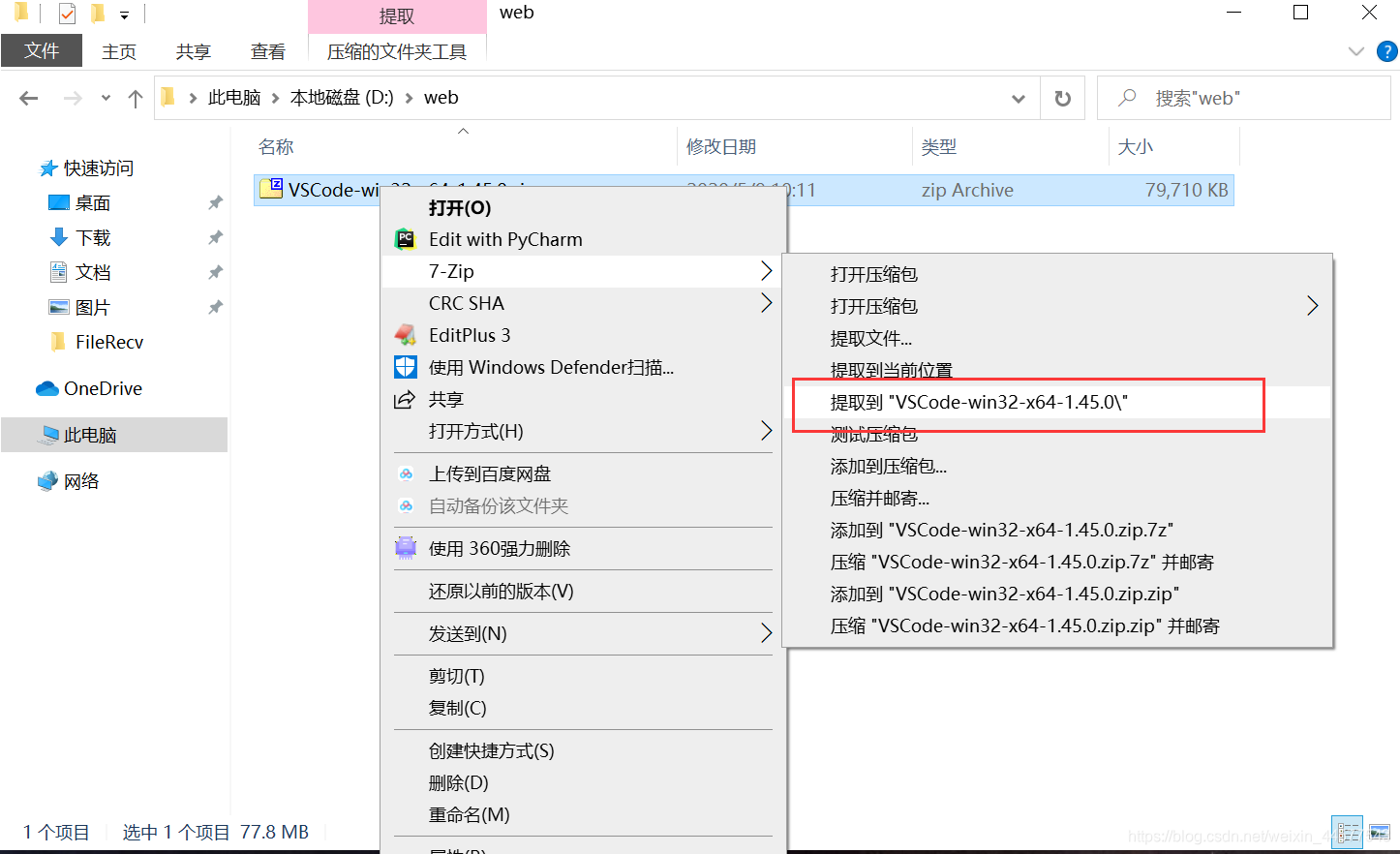The height and width of the screenshot is (854, 1400).
Task: Open recent locations dropdown arrow
Action: [106, 98]
